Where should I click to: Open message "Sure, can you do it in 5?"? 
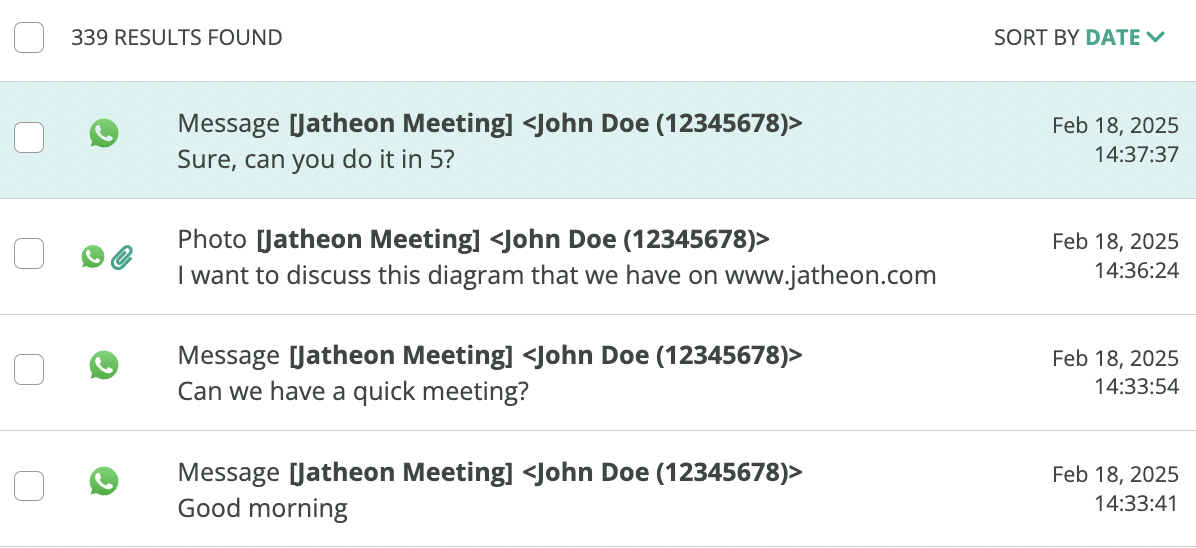coord(598,140)
